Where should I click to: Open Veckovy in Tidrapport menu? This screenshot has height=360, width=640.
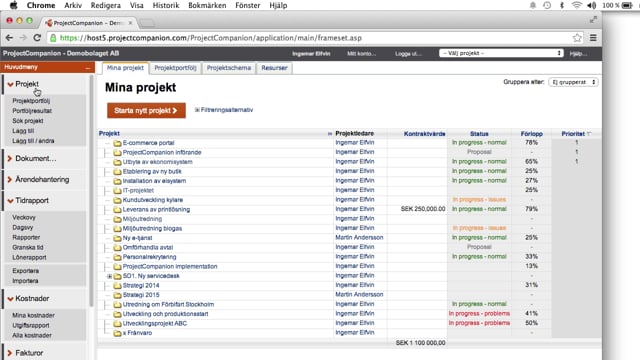click(24, 218)
